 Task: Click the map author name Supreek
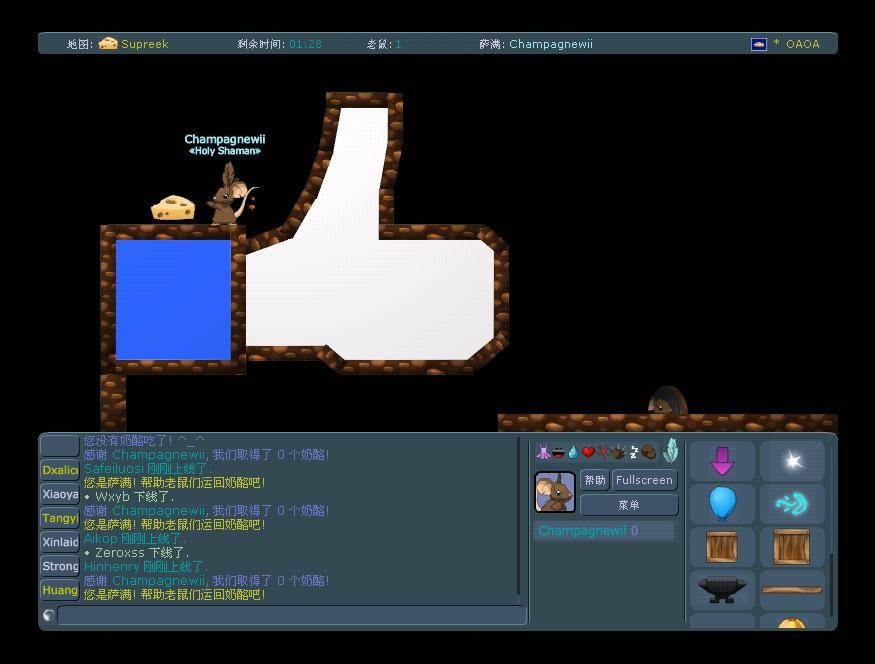tap(145, 44)
